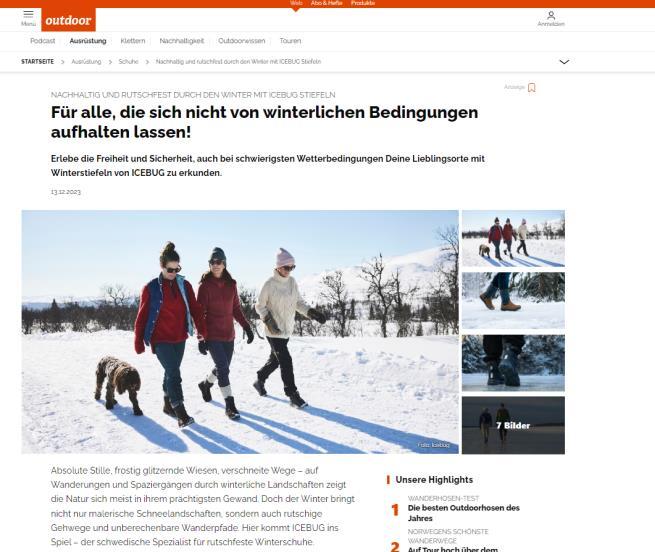Open the hamburger Menü icon
655x552 pixels.
[x=28, y=18]
